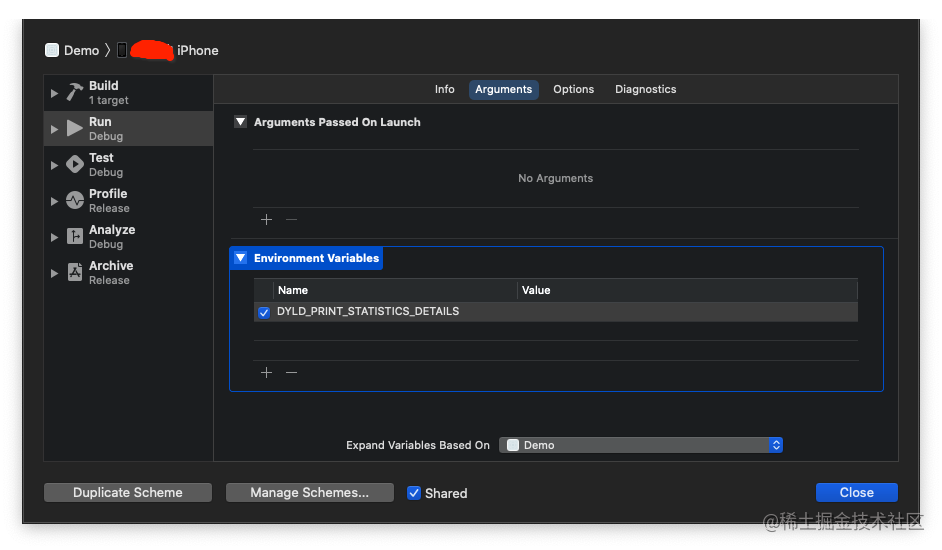The image size is (942, 550).
Task: Go to the Diagnostics tab
Action: point(645,89)
